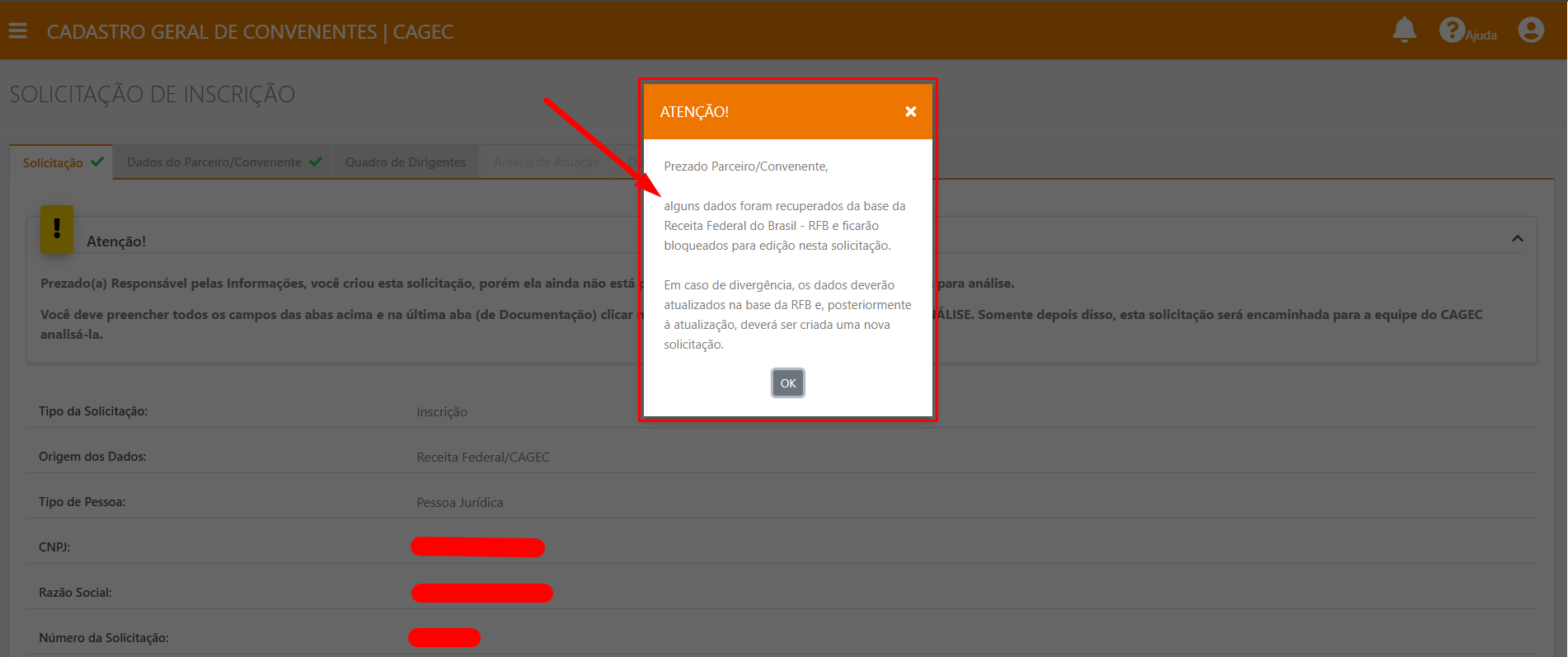Click the yellow exclamation warning icon

[x=57, y=228]
